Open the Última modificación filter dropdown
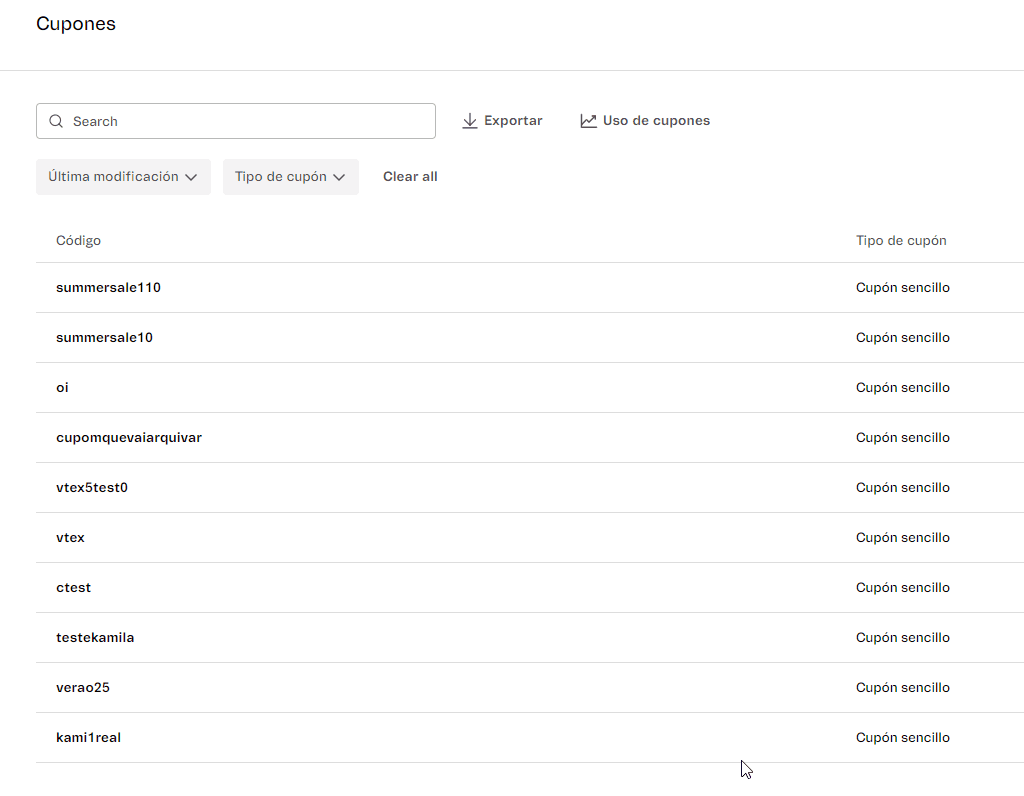1024x796 pixels. point(123,177)
